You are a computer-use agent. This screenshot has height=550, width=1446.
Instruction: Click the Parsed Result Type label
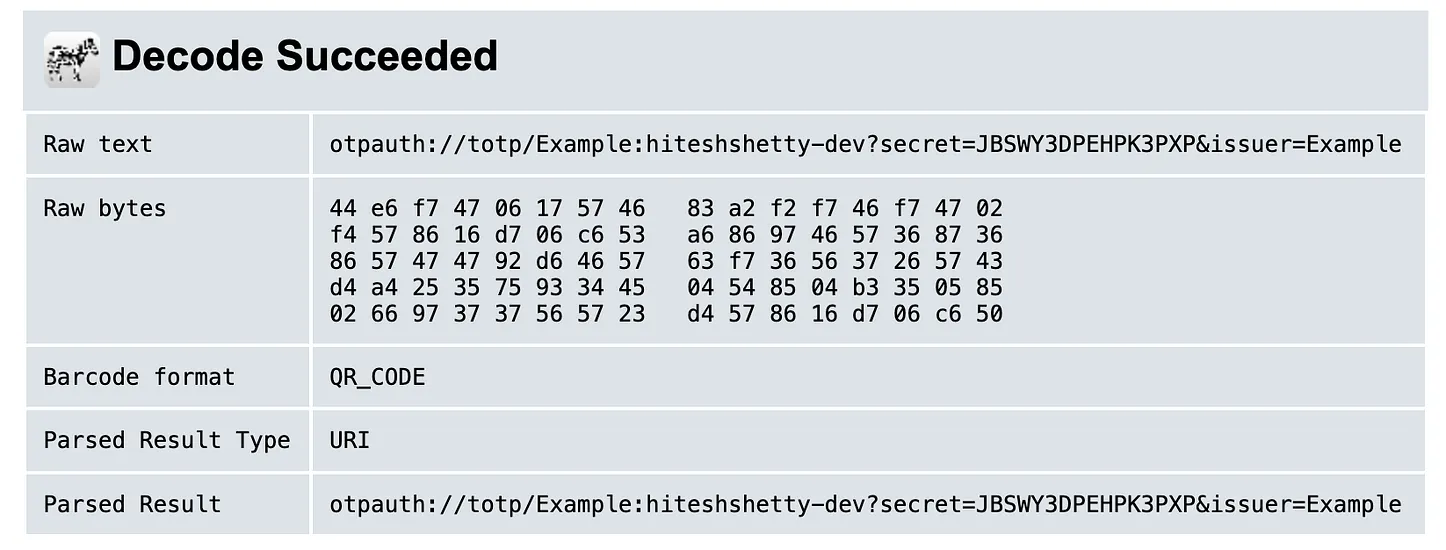(x=166, y=440)
